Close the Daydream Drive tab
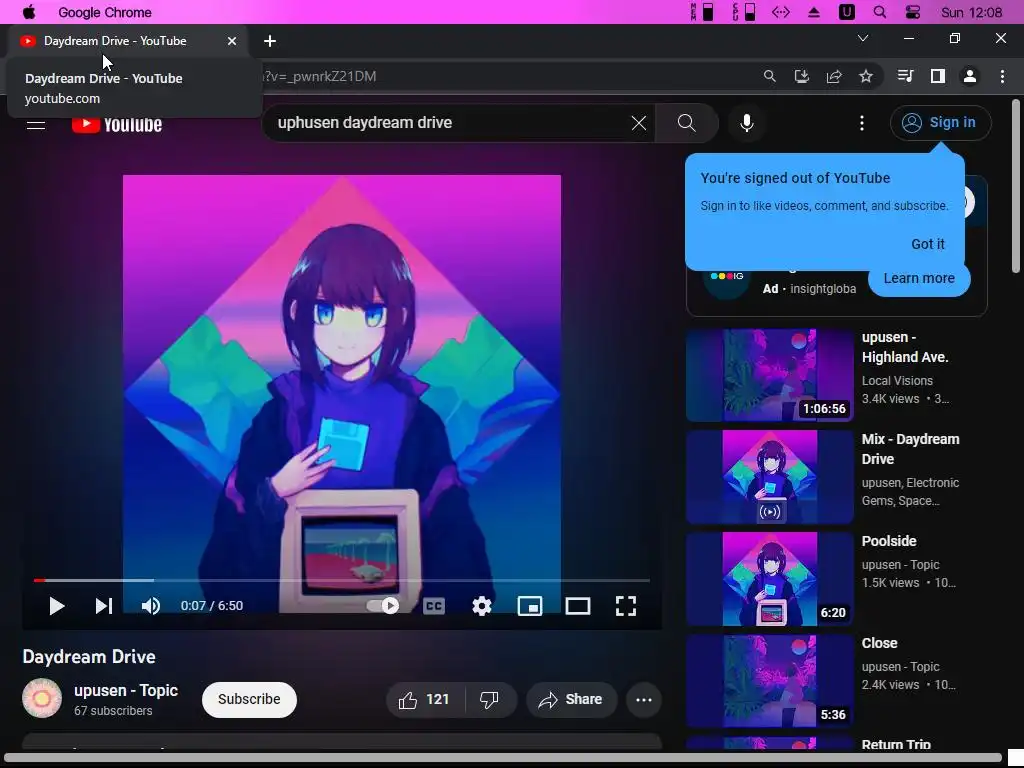The image size is (1024, 768). pos(232,40)
